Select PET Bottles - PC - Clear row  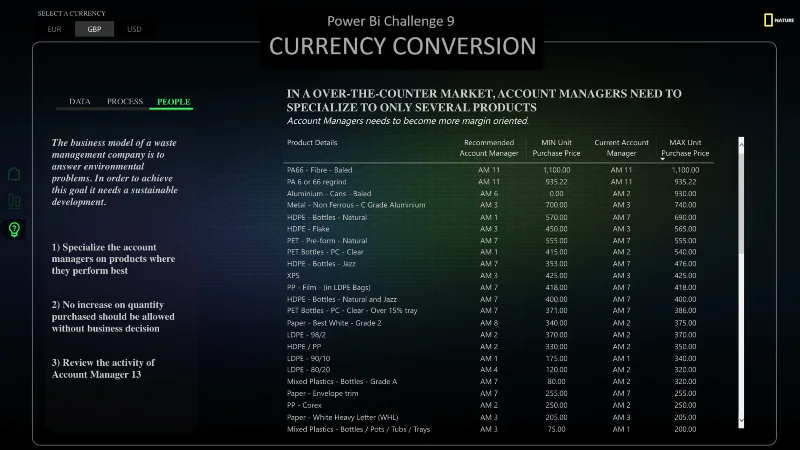[498, 252]
